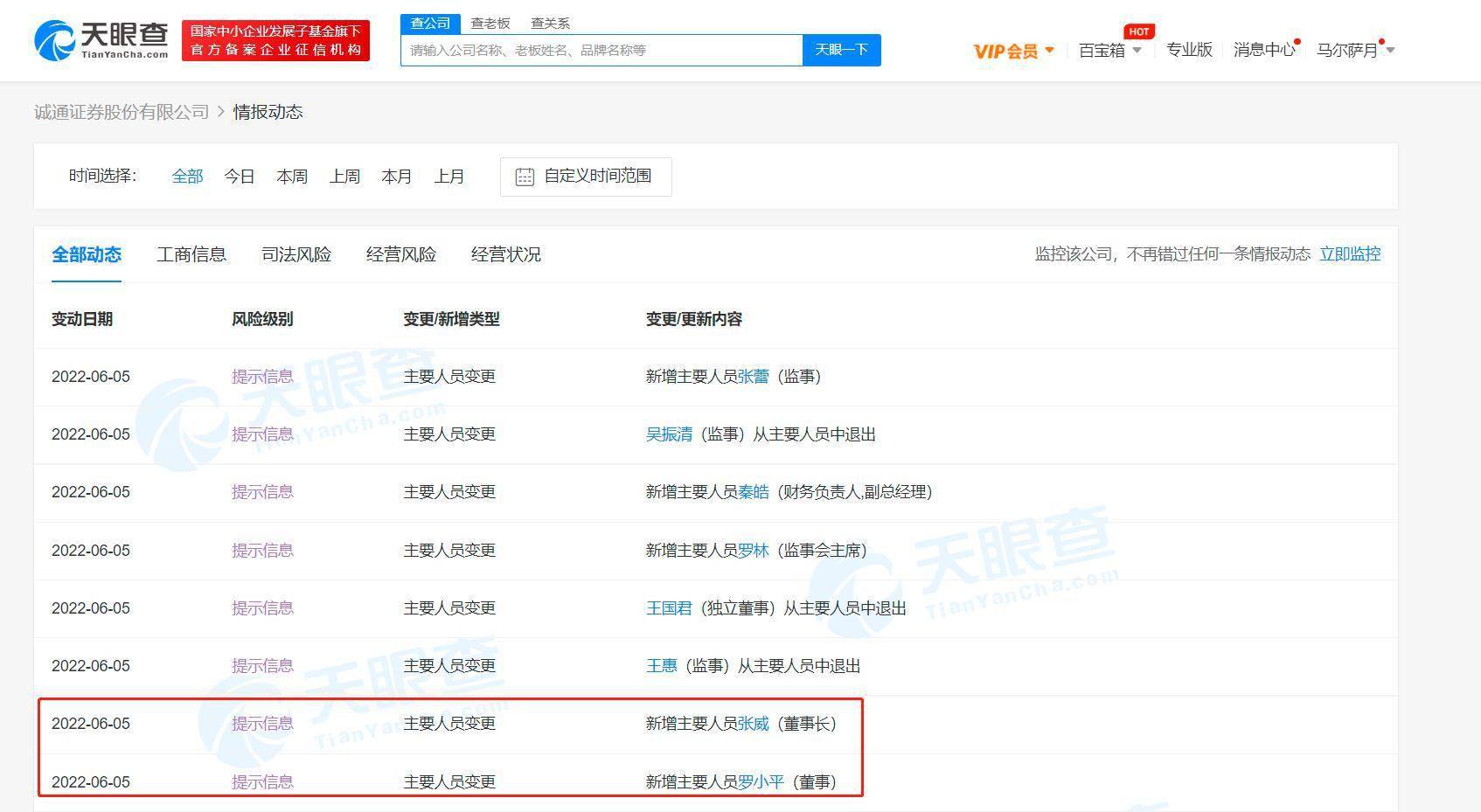Filter time selection by 本周

click(x=292, y=177)
